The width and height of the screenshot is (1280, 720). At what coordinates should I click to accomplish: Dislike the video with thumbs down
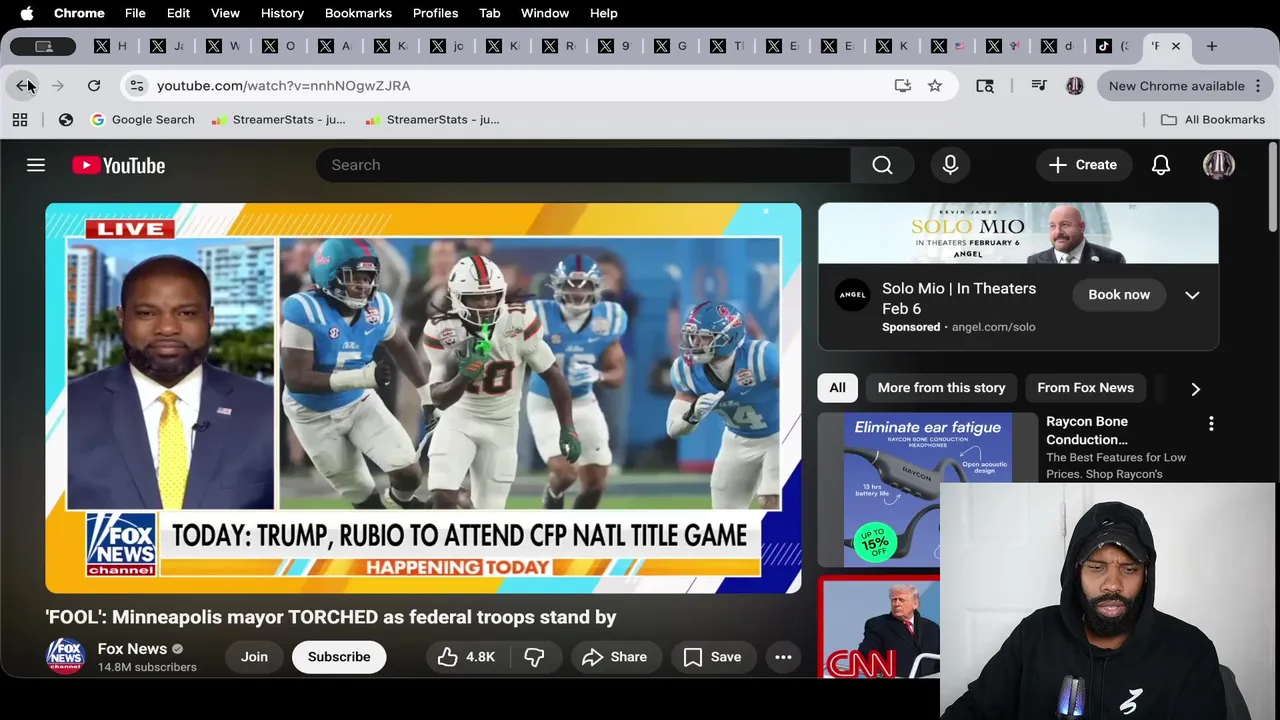[535, 657]
